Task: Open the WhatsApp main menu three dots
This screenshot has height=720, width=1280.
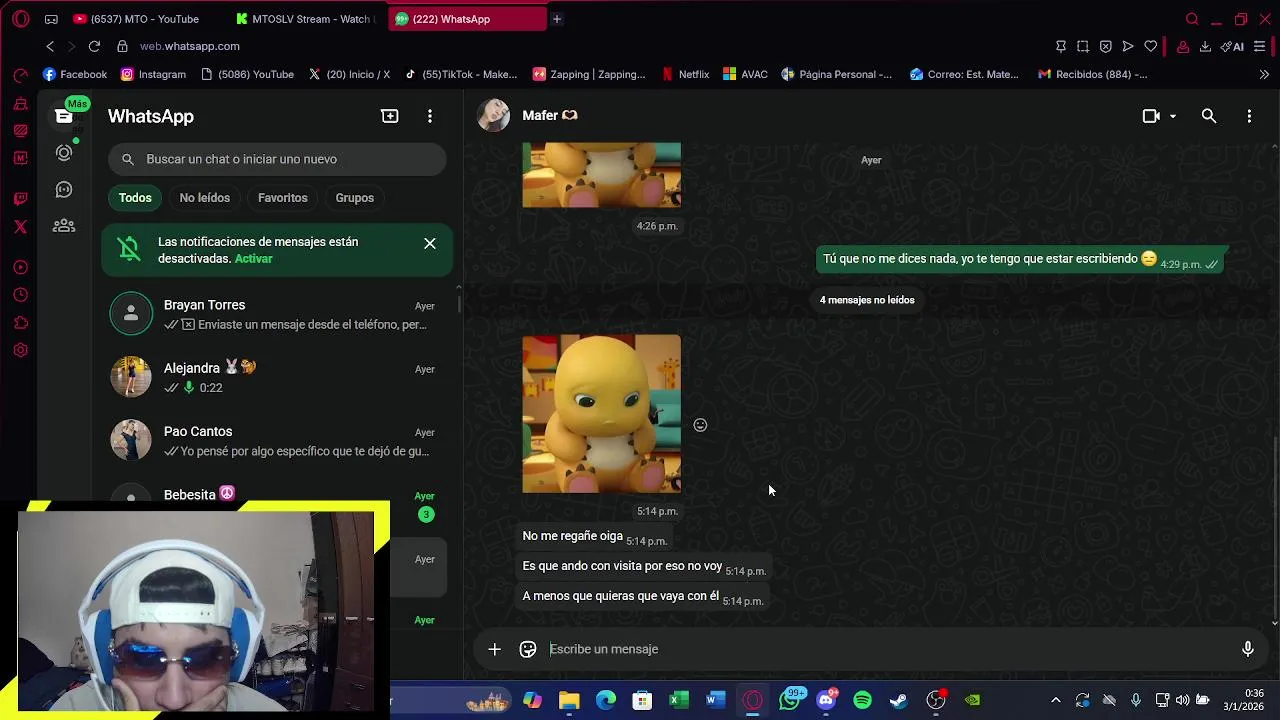Action: [430, 116]
